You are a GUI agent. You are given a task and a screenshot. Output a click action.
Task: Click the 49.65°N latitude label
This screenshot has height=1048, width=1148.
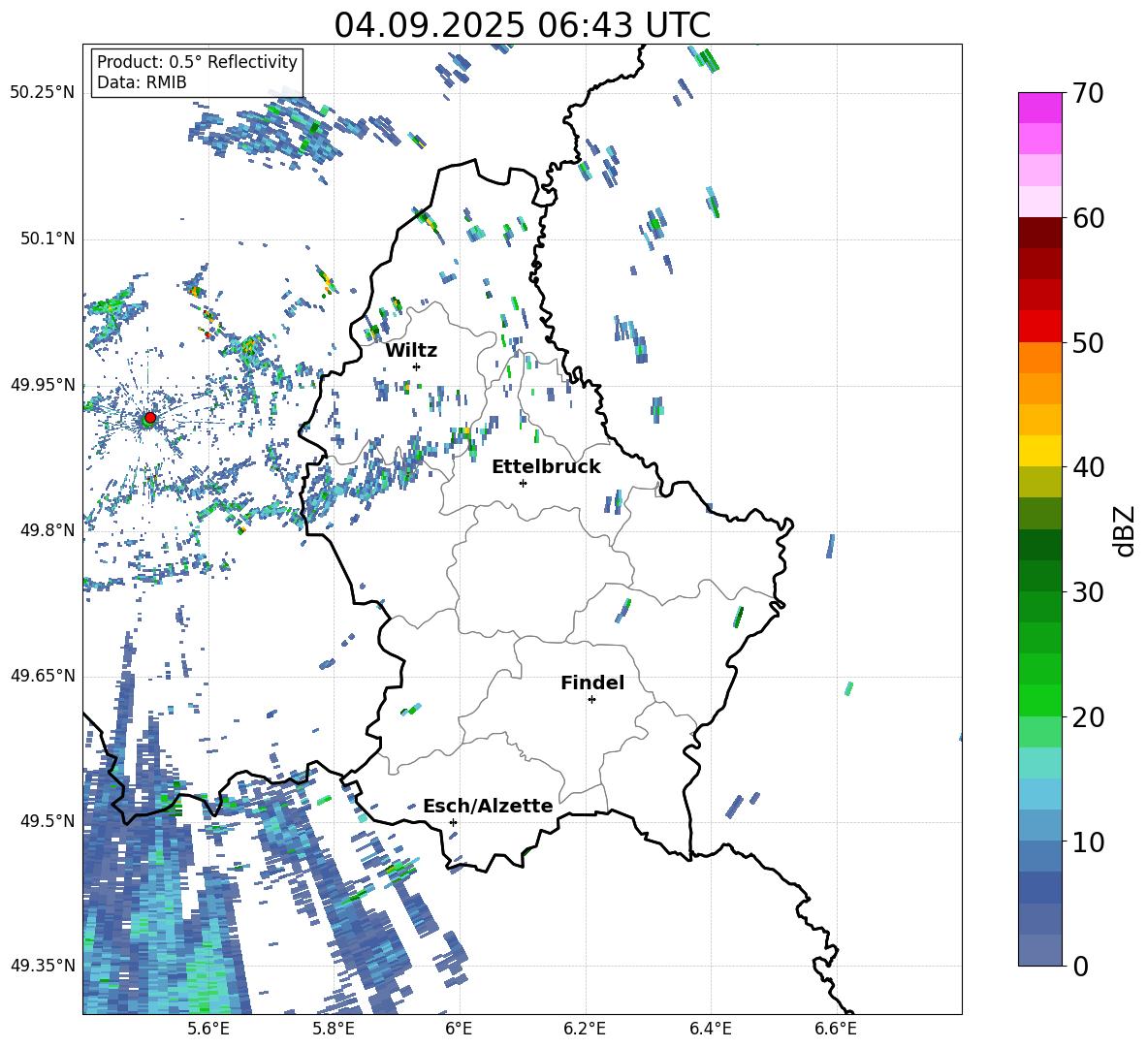coord(43,676)
